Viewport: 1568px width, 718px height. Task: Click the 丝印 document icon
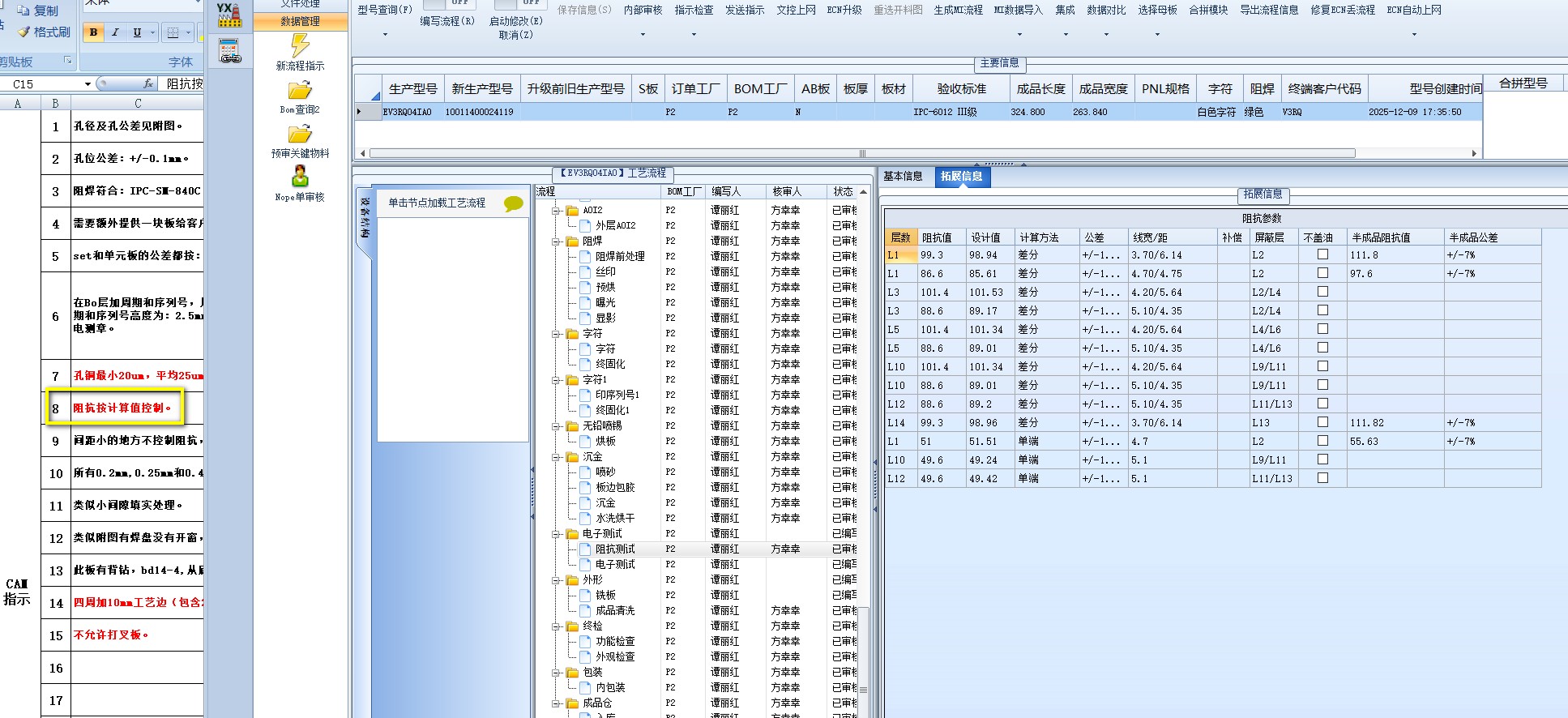pyautogui.click(x=586, y=272)
